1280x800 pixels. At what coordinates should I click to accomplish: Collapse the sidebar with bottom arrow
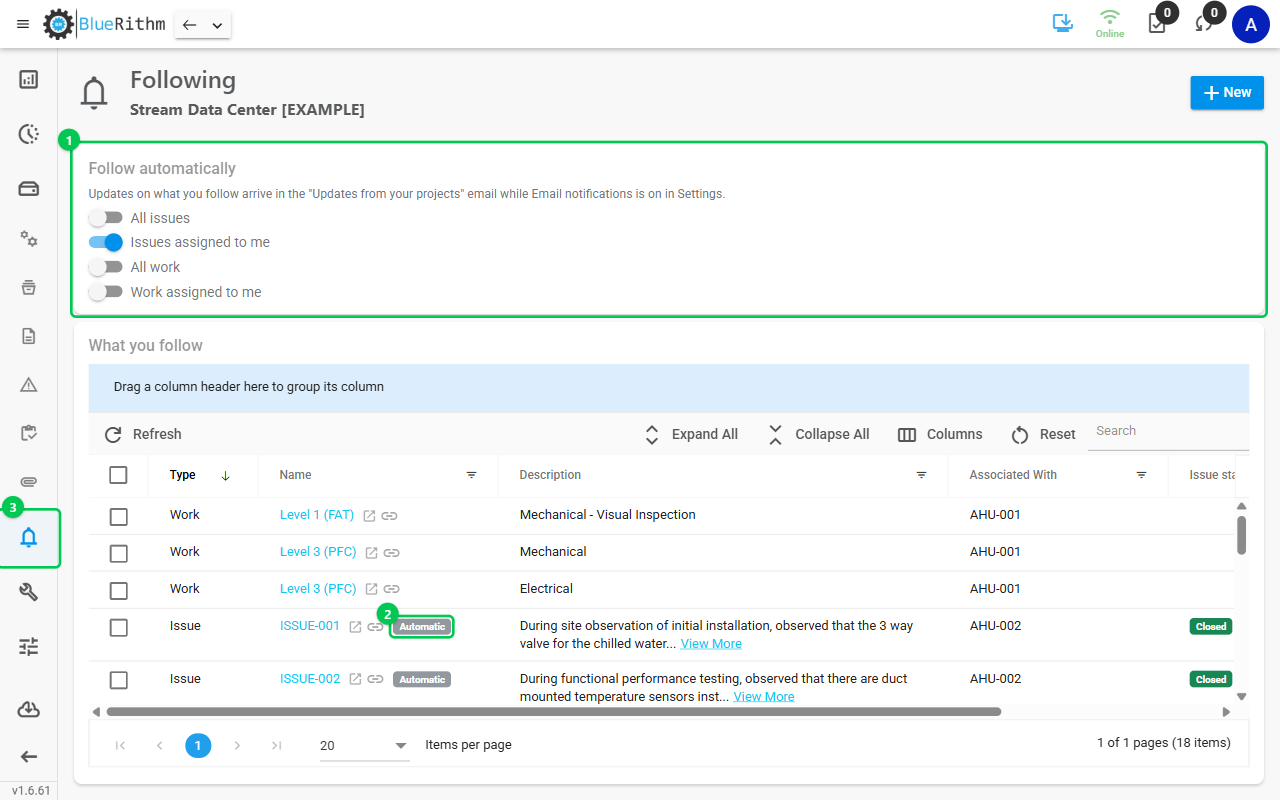pyautogui.click(x=29, y=757)
